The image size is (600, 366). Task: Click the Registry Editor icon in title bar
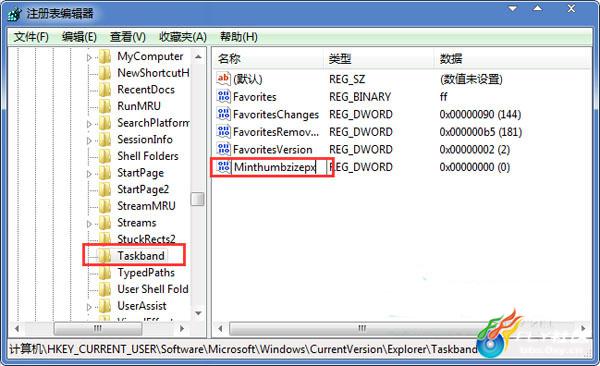click(x=15, y=15)
